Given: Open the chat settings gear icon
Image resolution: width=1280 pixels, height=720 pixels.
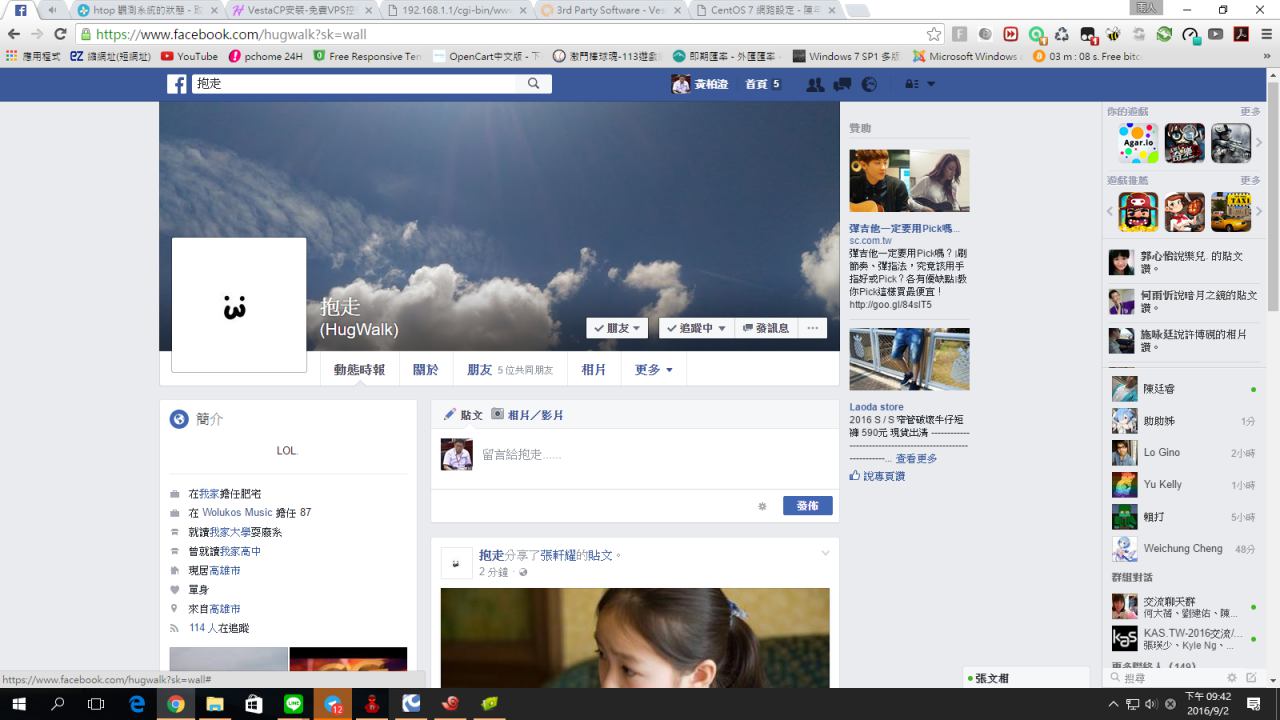Looking at the screenshot, I should click(x=1232, y=678).
